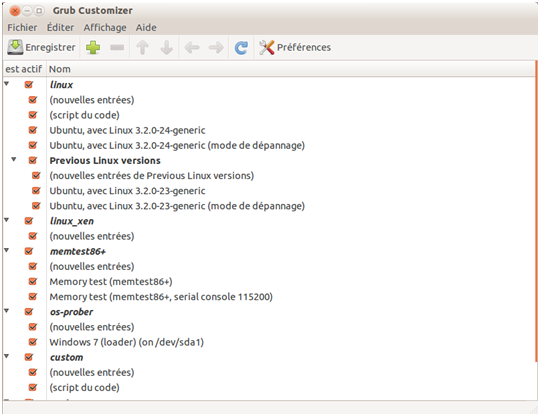The image size is (540, 416).
Task: Uncheck the linux script checkbox
Action: click(29, 85)
